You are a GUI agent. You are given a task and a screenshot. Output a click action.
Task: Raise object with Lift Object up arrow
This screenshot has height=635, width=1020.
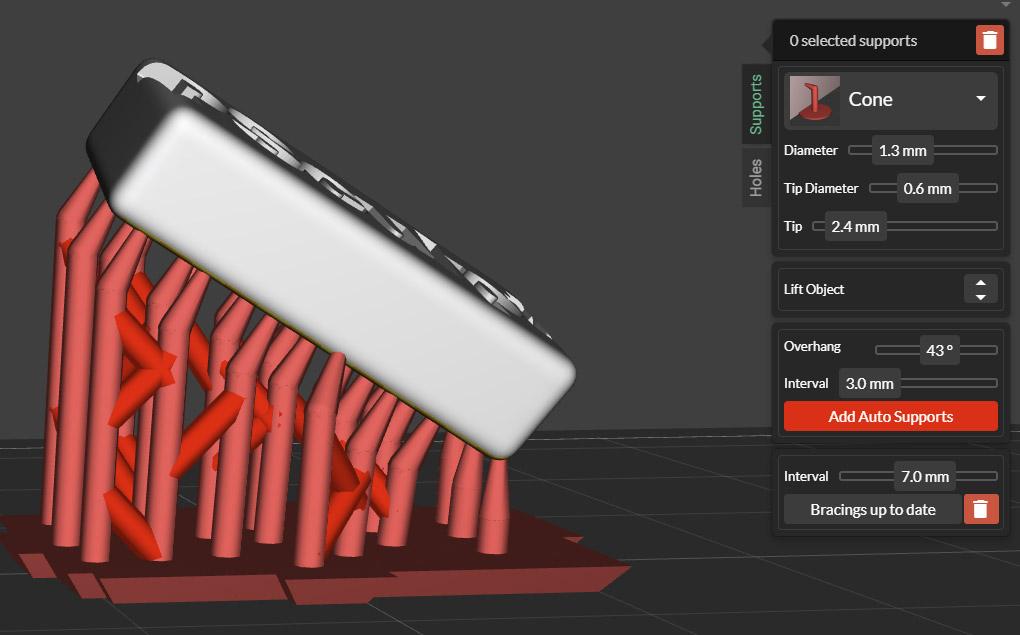point(980,282)
